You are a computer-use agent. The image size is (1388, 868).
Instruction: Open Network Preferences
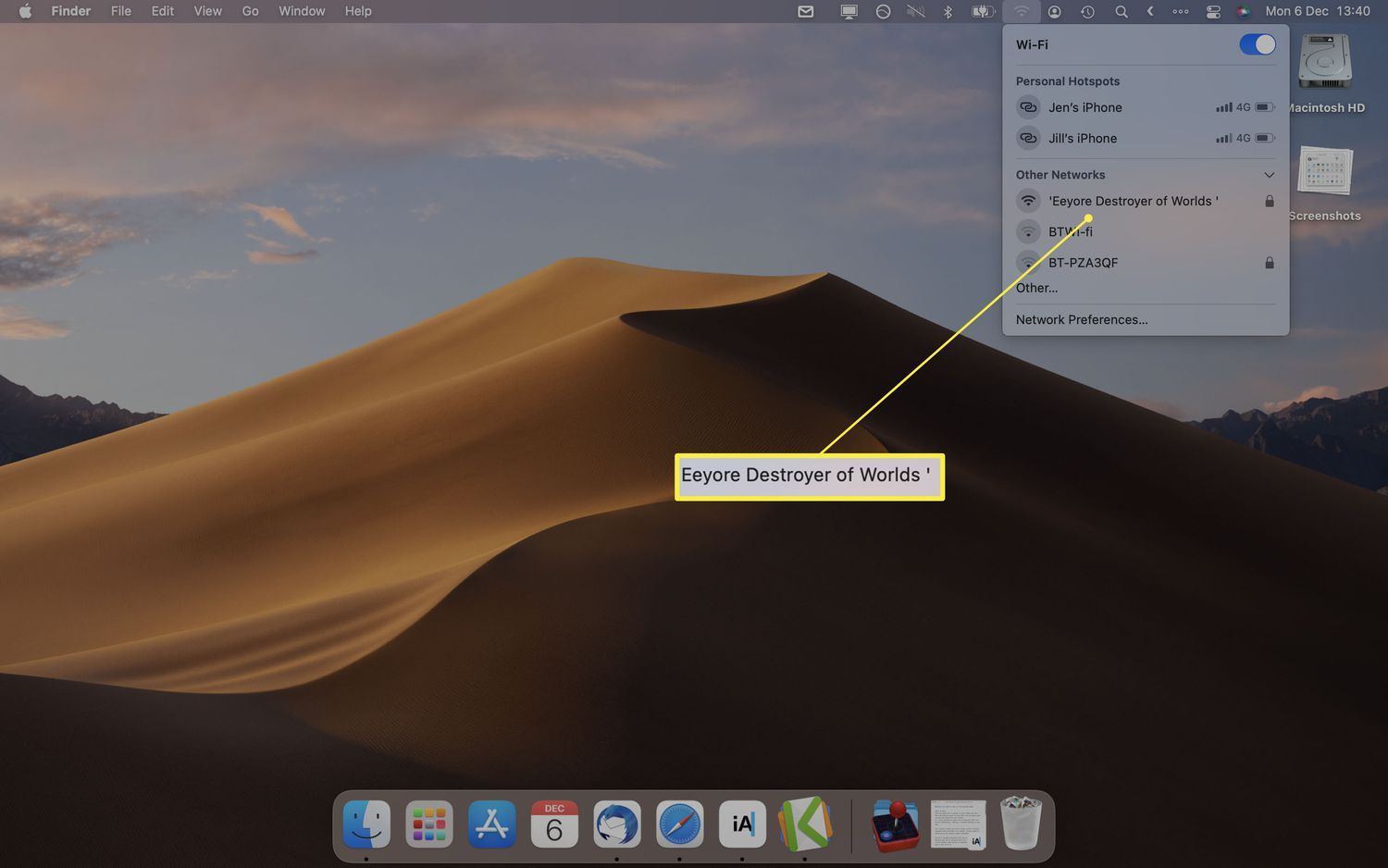pos(1081,319)
